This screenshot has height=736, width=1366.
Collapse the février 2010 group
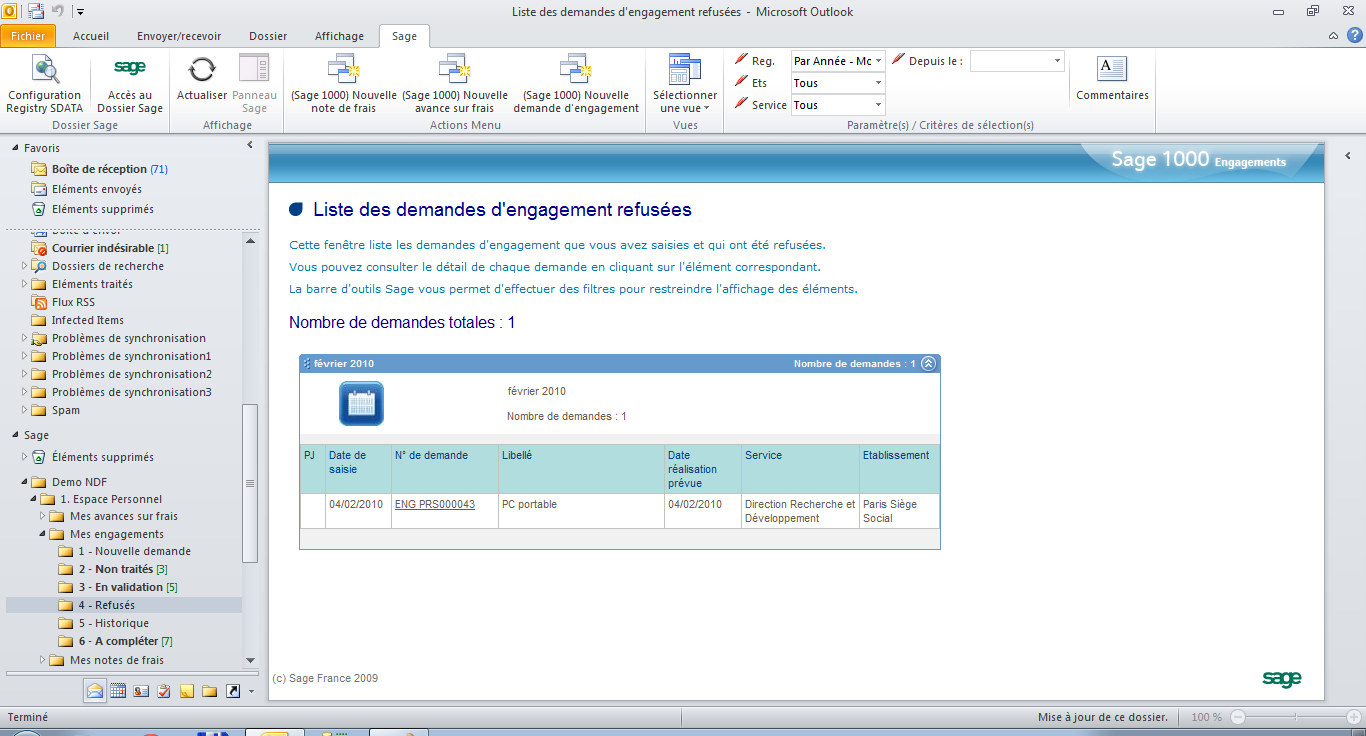tap(928, 364)
